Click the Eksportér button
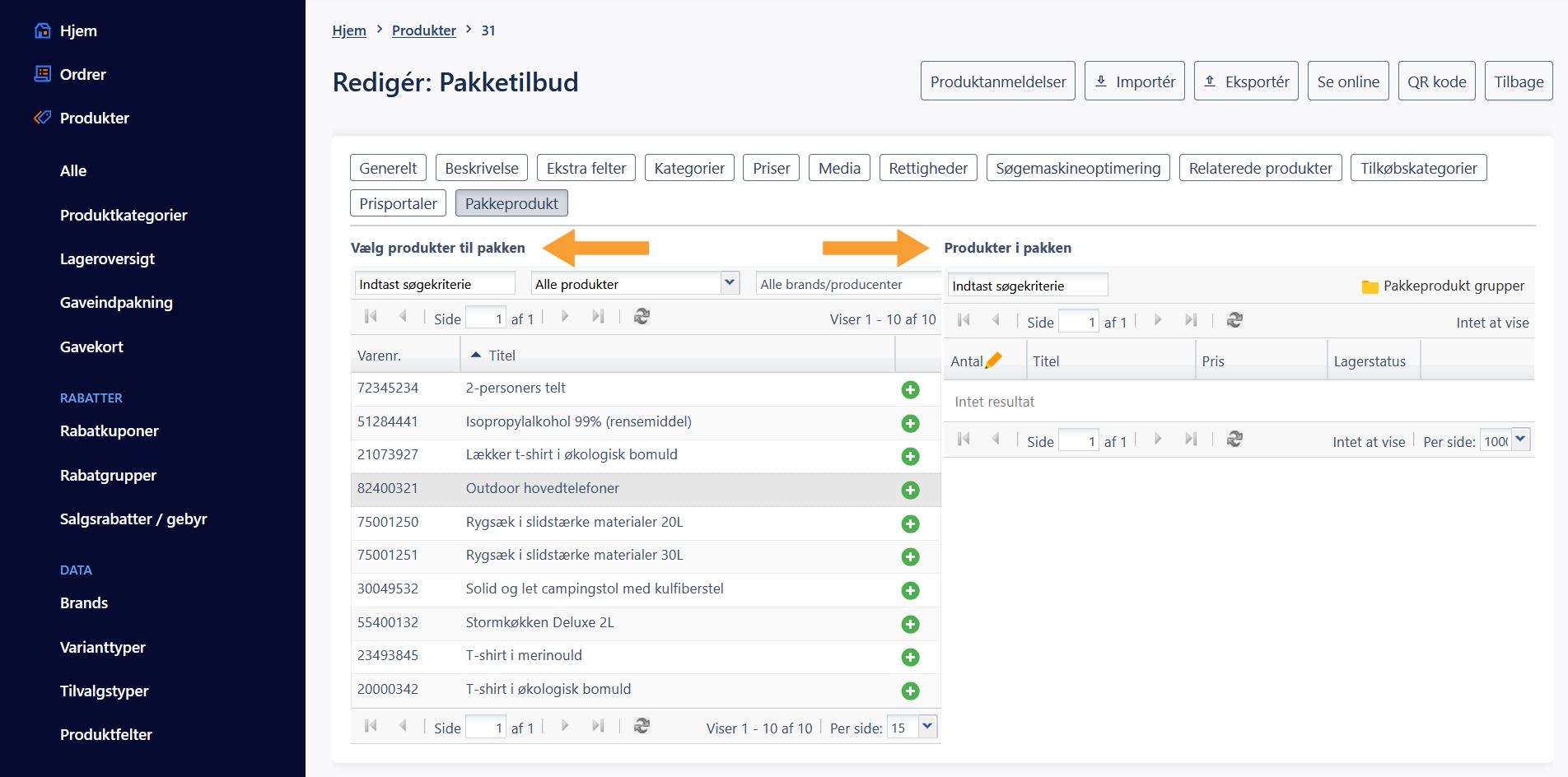The height and width of the screenshot is (777, 1568). tap(1245, 81)
